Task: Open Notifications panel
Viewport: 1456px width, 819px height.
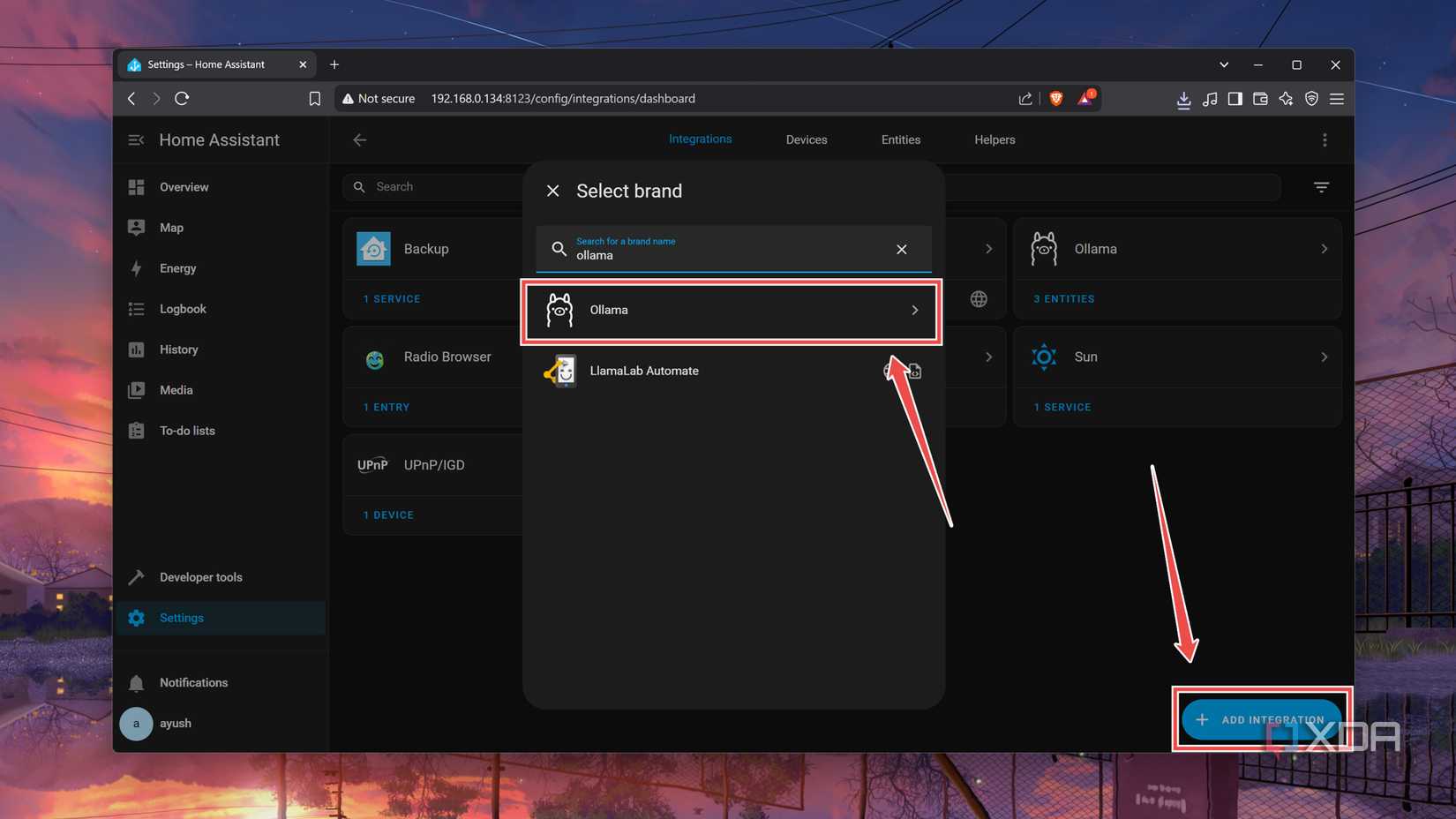Action: 221,683
